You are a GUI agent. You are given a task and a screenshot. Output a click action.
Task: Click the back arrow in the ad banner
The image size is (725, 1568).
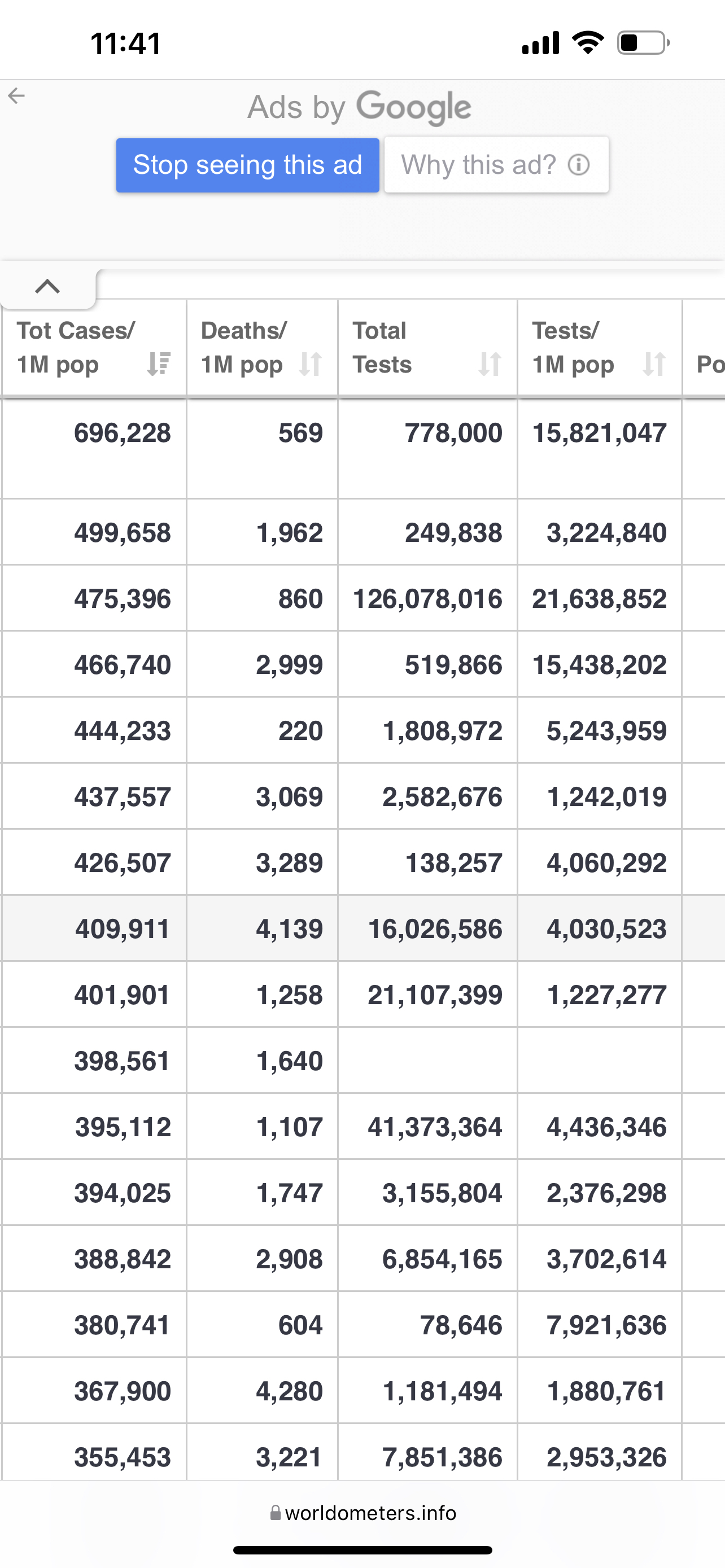[x=16, y=95]
